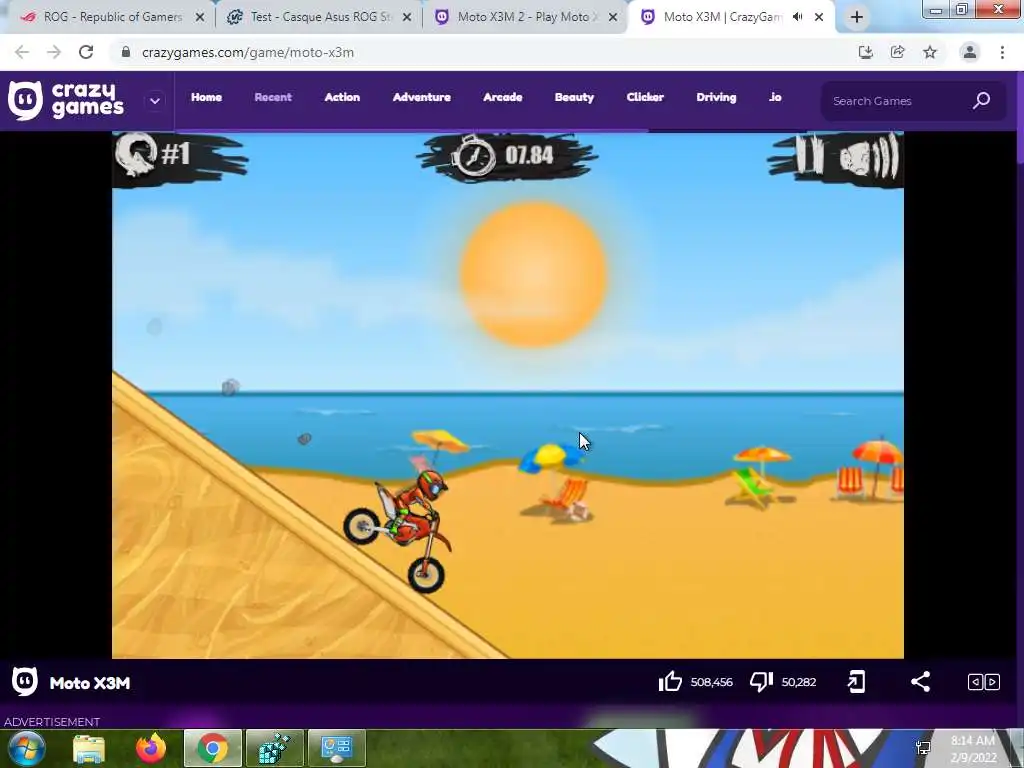Click the network tray icon
This screenshot has height=768, width=1024.
tap(923, 748)
